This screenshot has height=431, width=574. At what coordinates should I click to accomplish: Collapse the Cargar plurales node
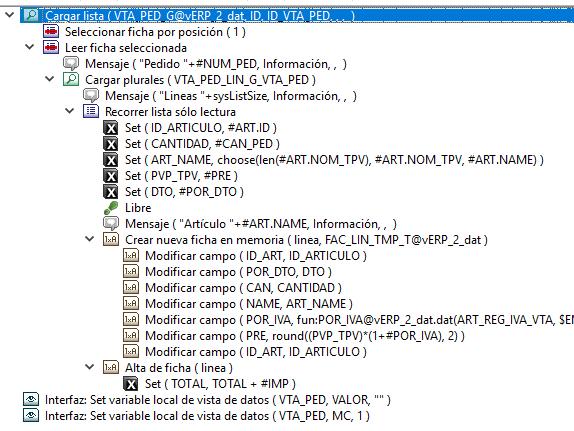[x=49, y=79]
